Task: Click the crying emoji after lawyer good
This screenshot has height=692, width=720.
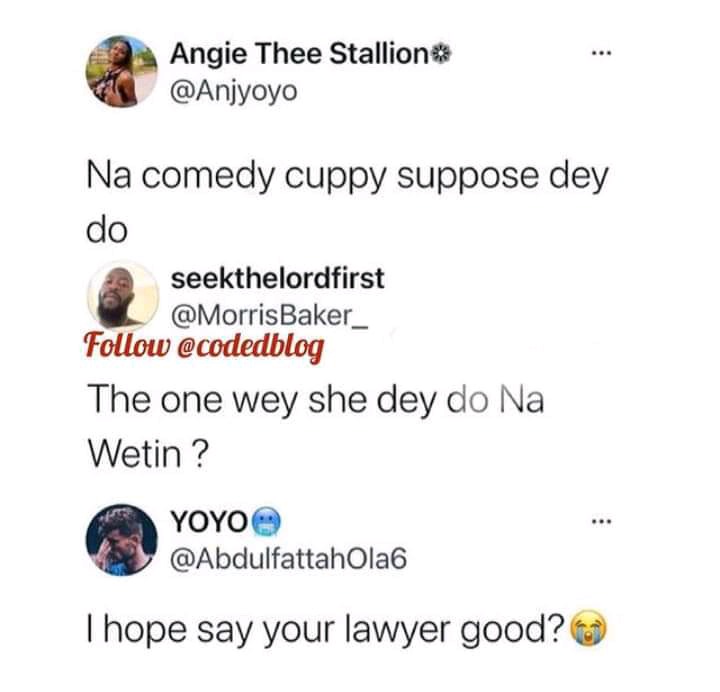Action: click(x=588, y=630)
